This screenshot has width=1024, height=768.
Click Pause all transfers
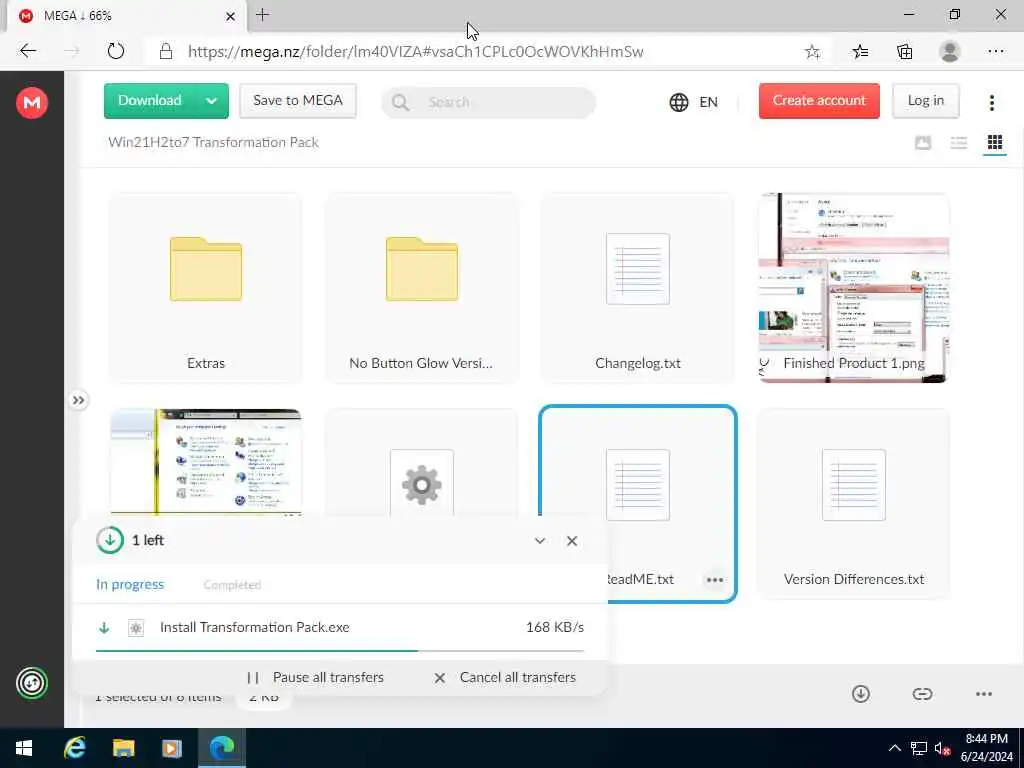(x=316, y=677)
